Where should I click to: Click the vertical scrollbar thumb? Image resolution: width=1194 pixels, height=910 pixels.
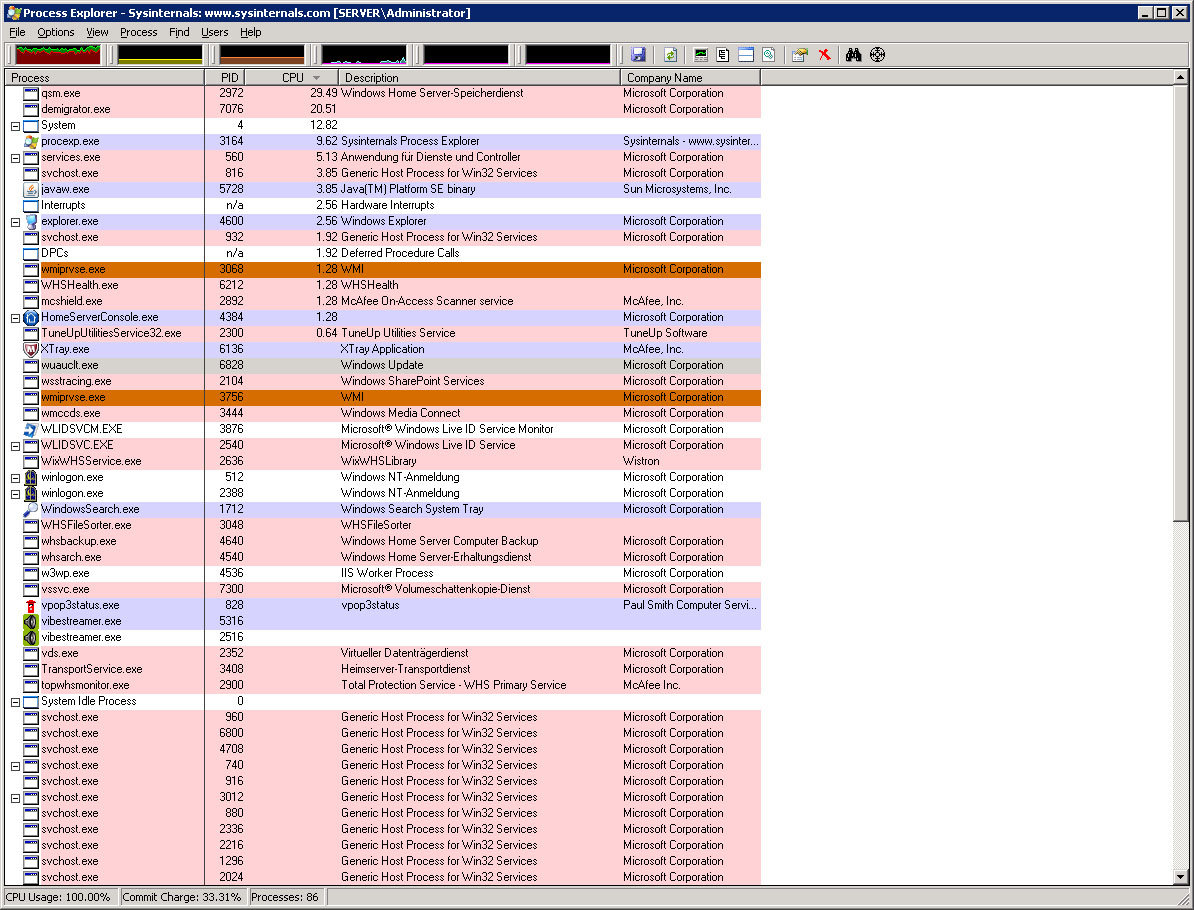pos(1180,303)
